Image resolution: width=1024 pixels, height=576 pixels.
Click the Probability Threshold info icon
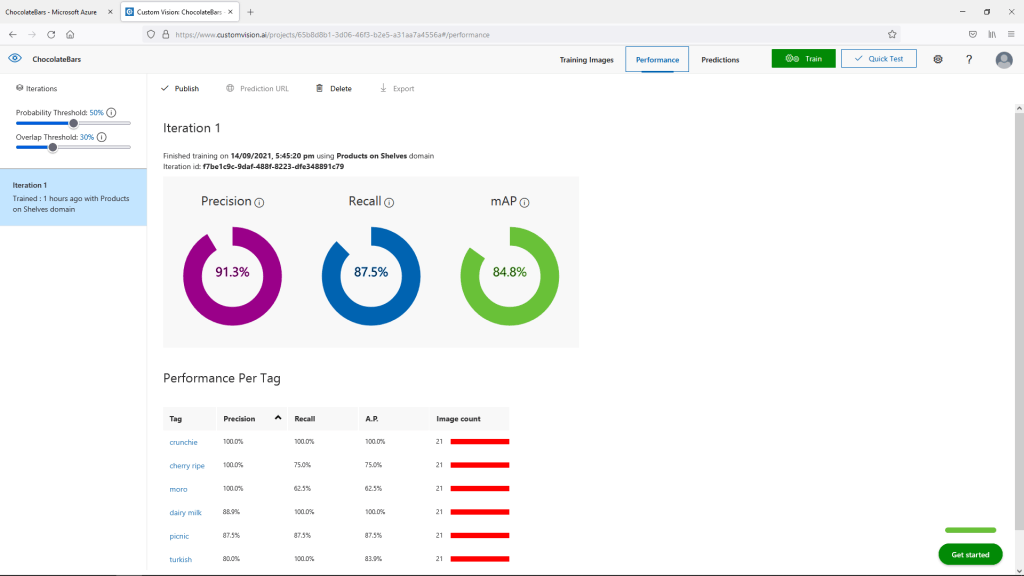coord(111,113)
